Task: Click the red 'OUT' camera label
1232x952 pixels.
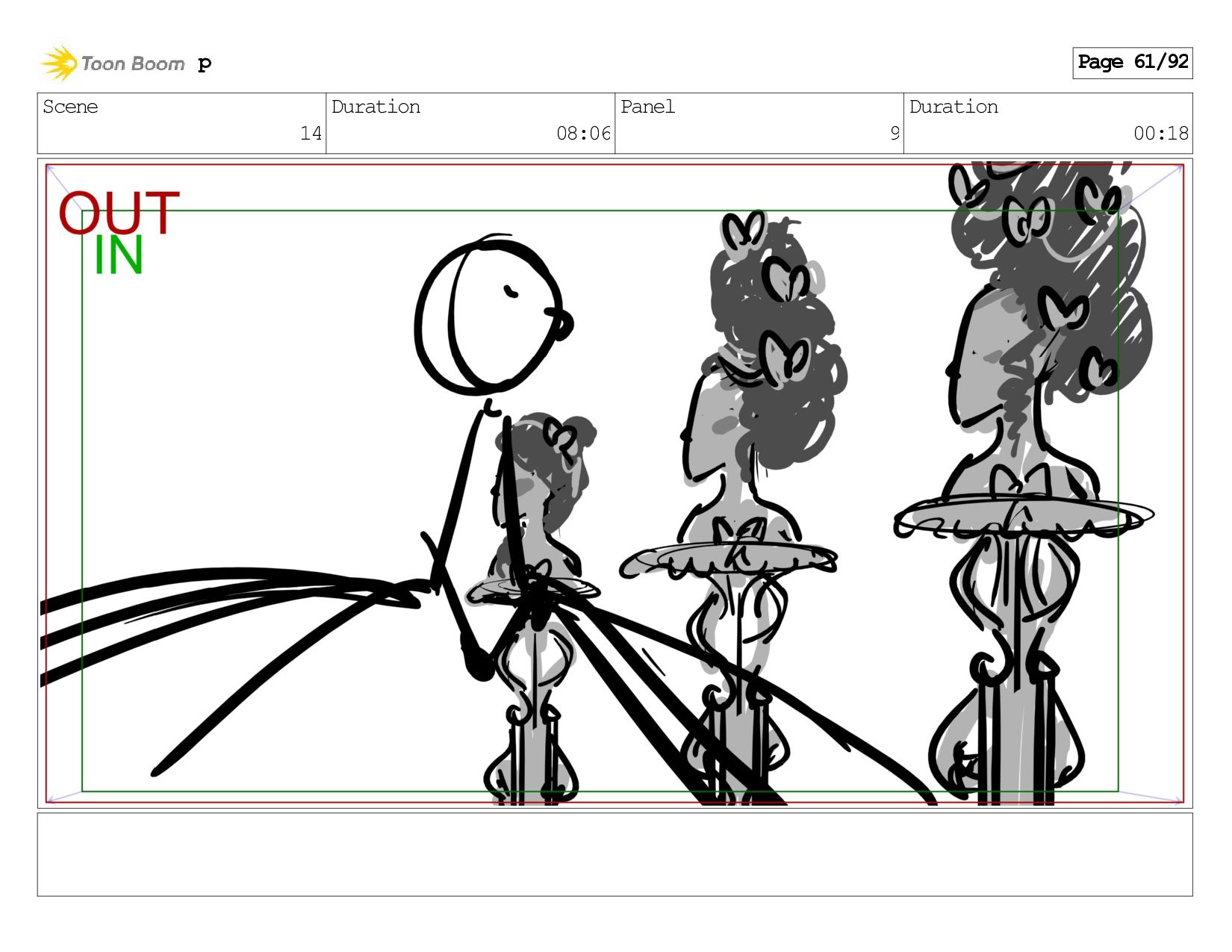Action: [119, 213]
